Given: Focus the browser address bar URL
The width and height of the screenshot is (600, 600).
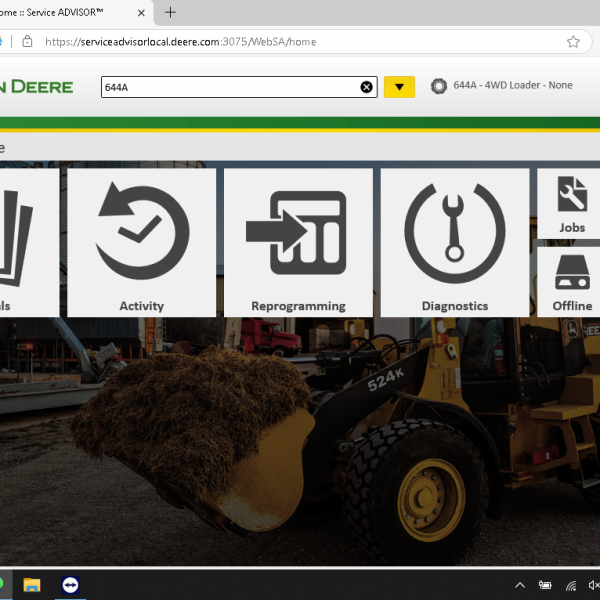Looking at the screenshot, I should (x=181, y=42).
